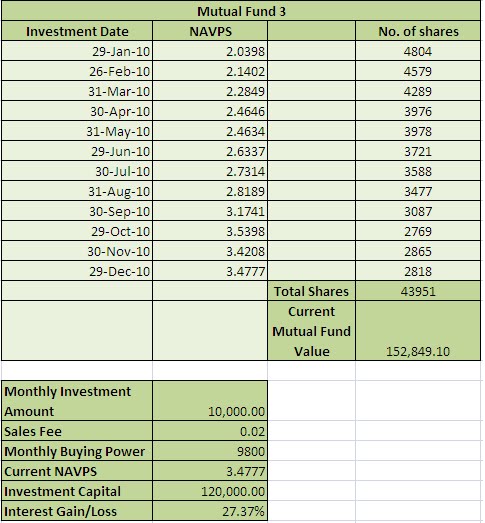Select the 31-May-10 date cell

(77, 131)
